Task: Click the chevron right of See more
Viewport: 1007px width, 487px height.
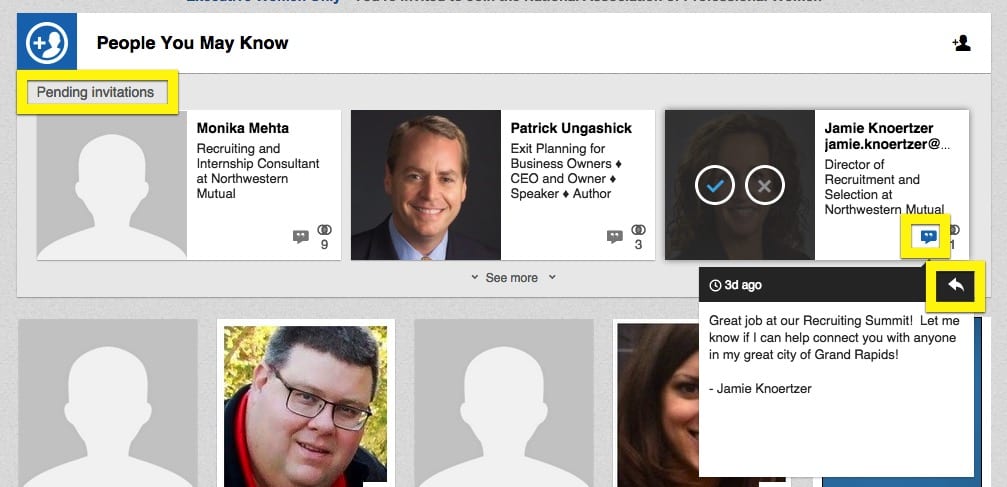Action: [x=552, y=277]
